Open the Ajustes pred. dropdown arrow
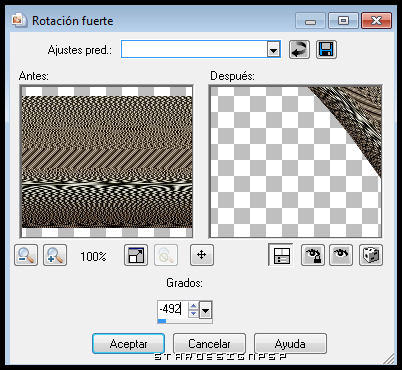Image resolution: width=402 pixels, height=370 pixels. click(273, 50)
